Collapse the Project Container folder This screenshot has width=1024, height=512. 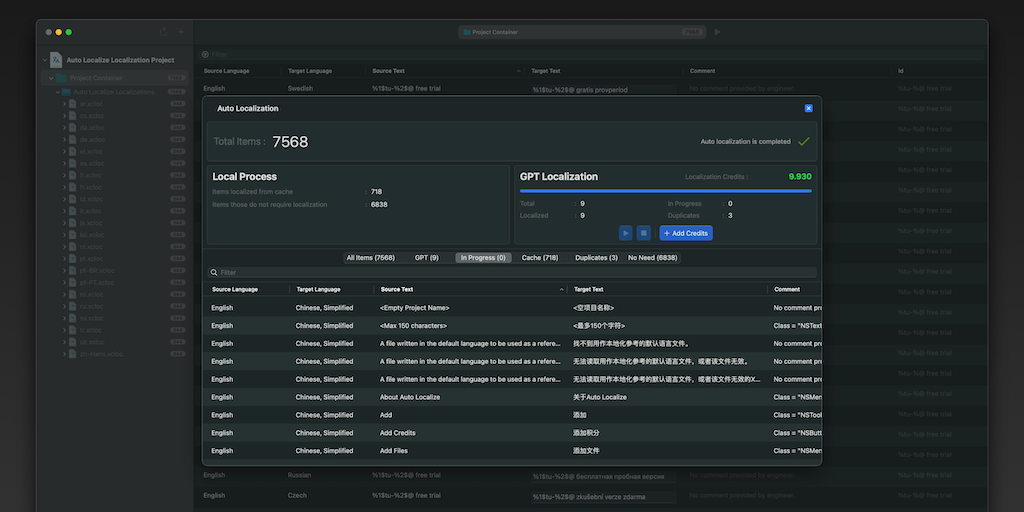[x=50, y=78]
